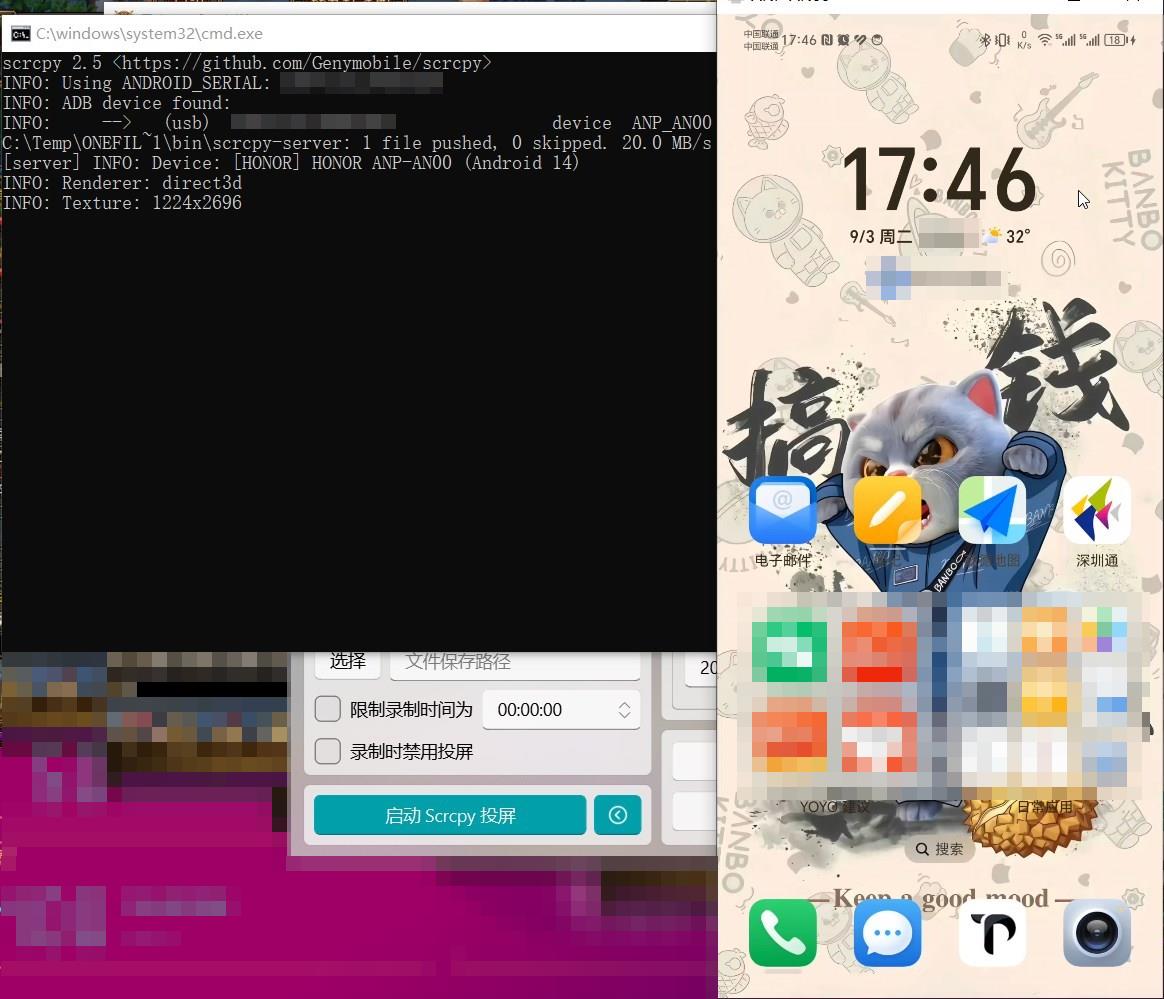Open the blue paper-plane maps app
This screenshot has height=999, width=1164.
[992, 510]
